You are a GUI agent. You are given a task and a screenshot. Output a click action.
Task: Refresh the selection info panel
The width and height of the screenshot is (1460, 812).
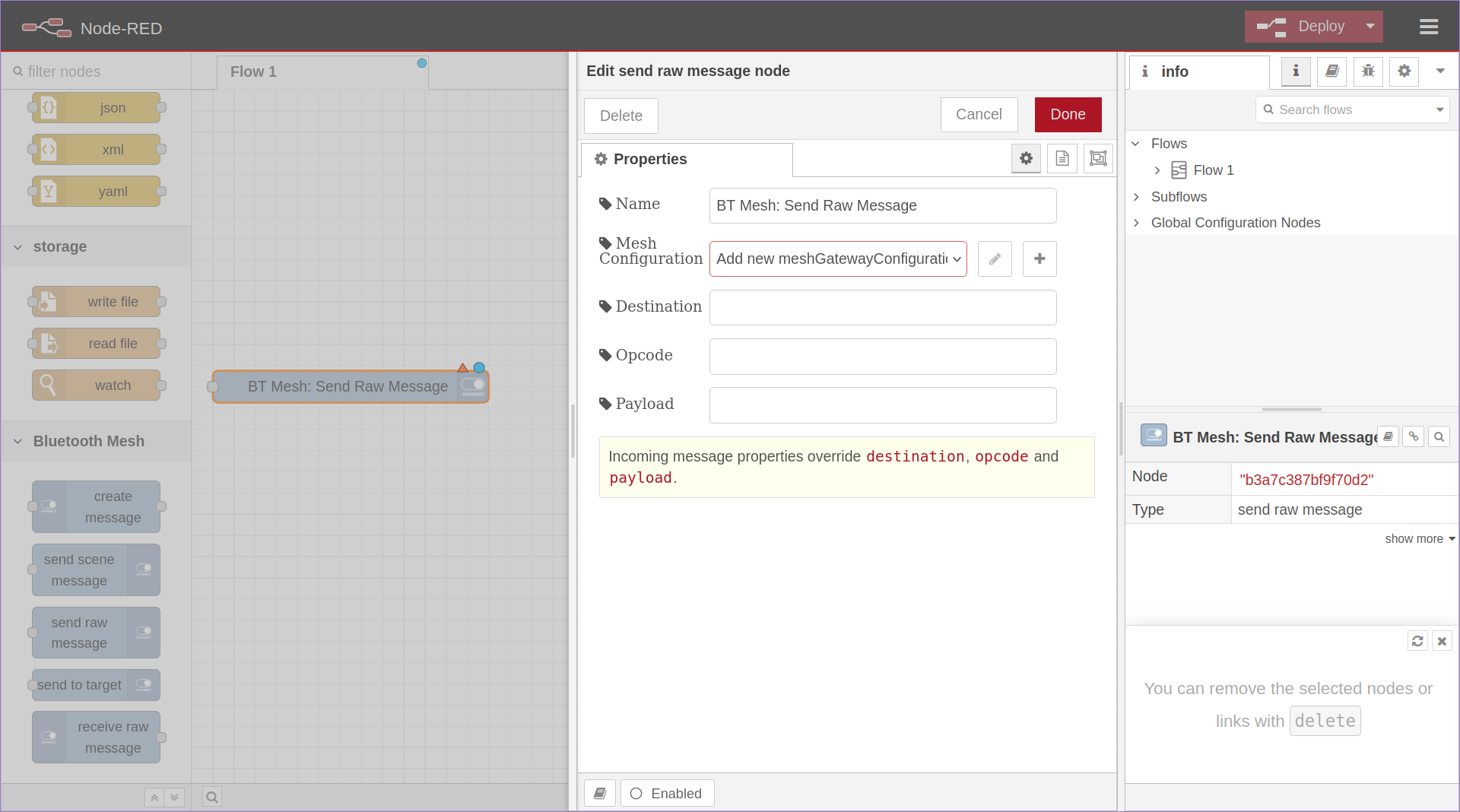(1417, 641)
